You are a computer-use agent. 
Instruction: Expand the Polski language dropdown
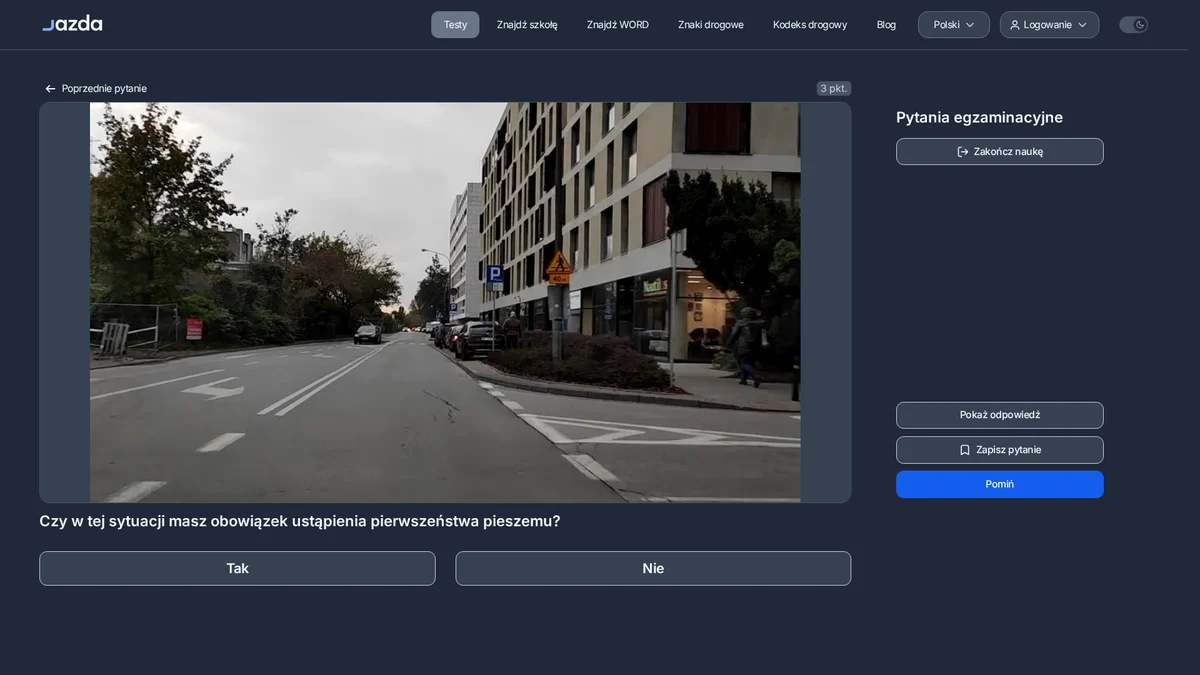[954, 25]
